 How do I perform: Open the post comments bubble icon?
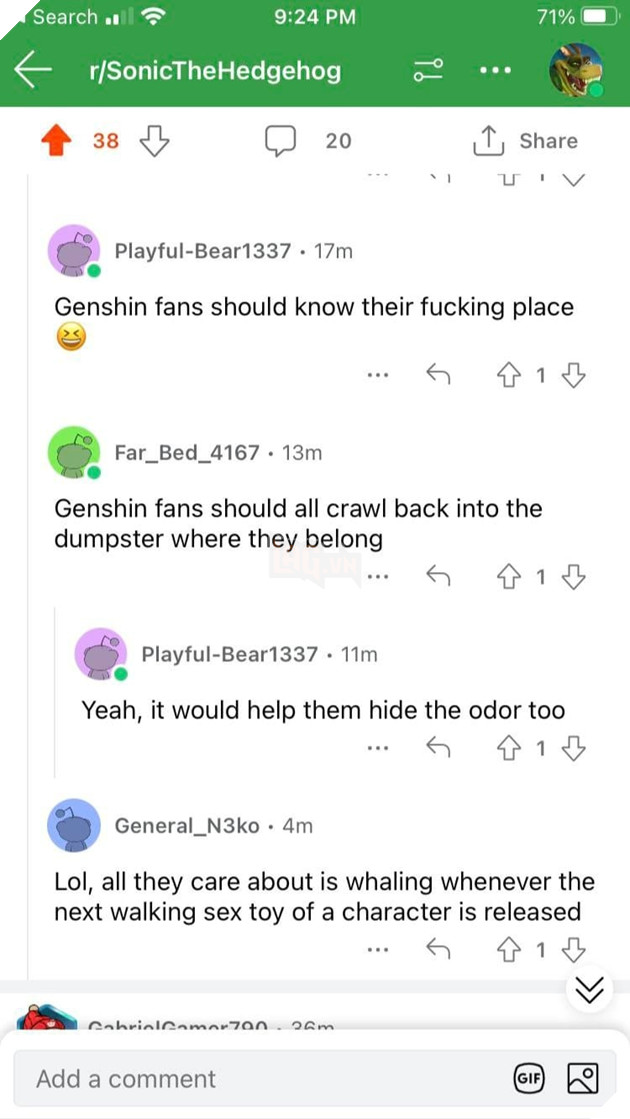(280, 141)
